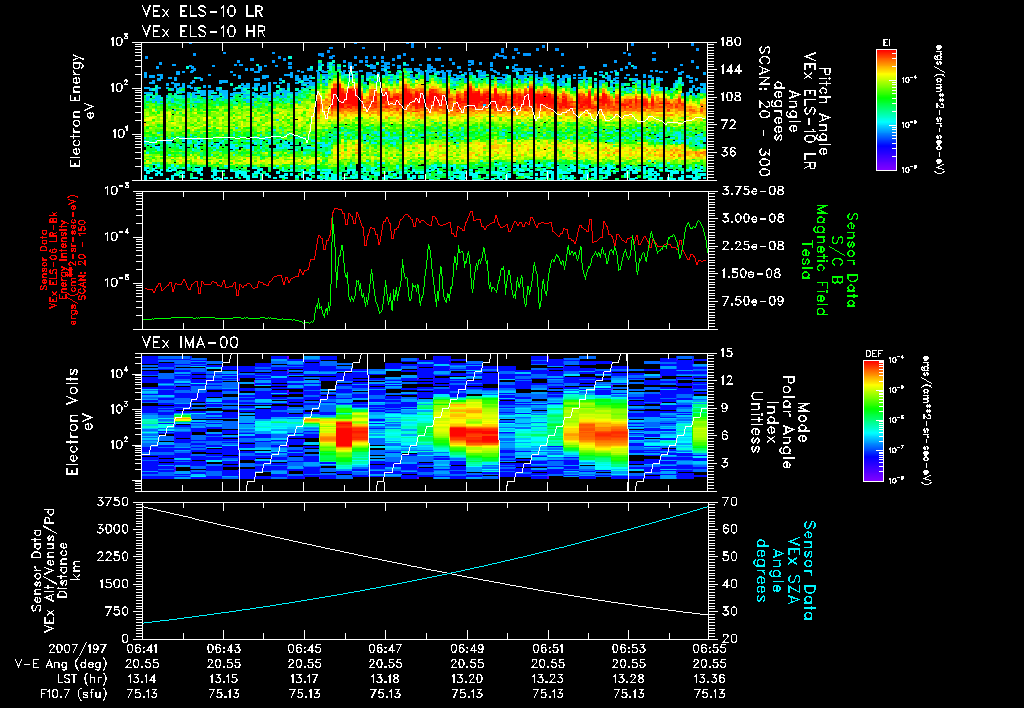Select the LST value 13.20
The width and height of the screenshot is (1024, 708).
point(466,679)
